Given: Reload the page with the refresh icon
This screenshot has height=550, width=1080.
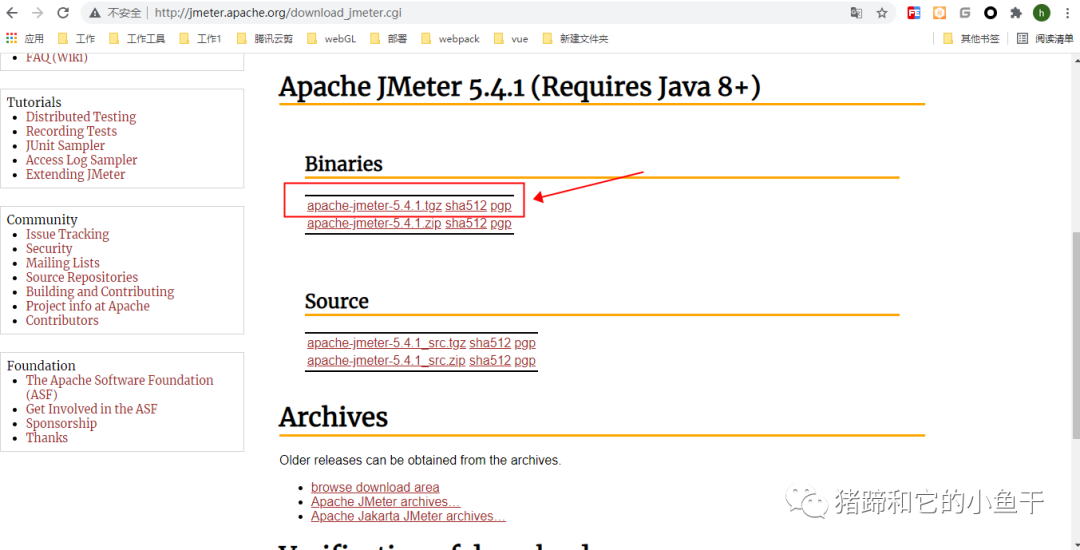Looking at the screenshot, I should tap(63, 13).
